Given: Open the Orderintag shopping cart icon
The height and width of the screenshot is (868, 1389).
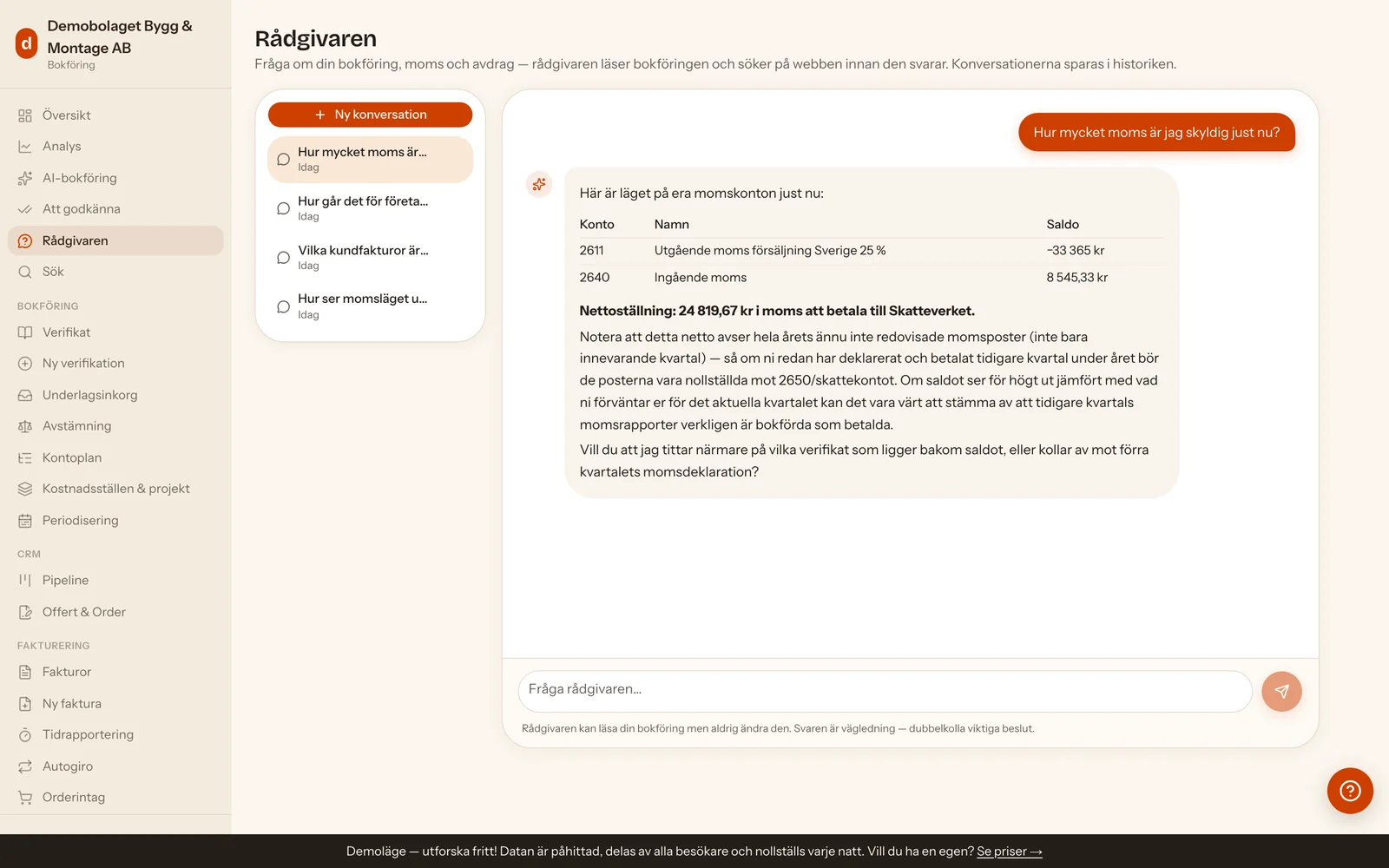Looking at the screenshot, I should [x=25, y=798].
